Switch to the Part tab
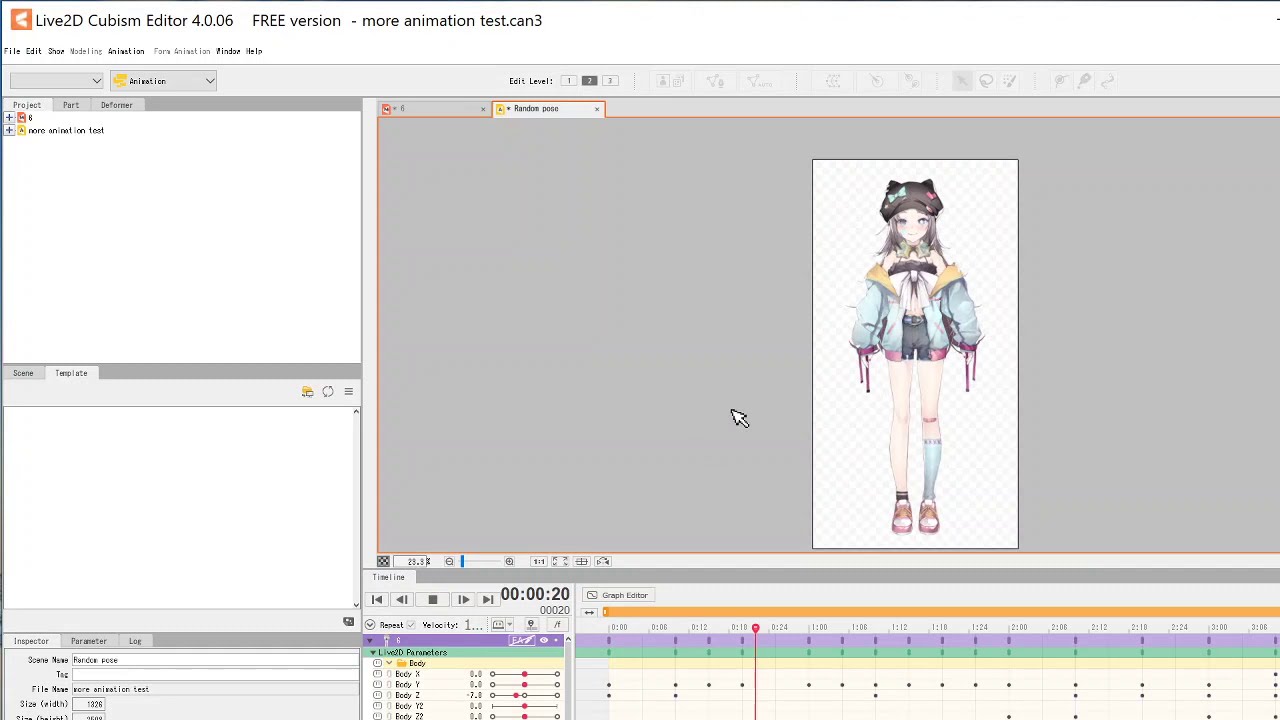Image resolution: width=1280 pixels, height=720 pixels. pos(71,105)
